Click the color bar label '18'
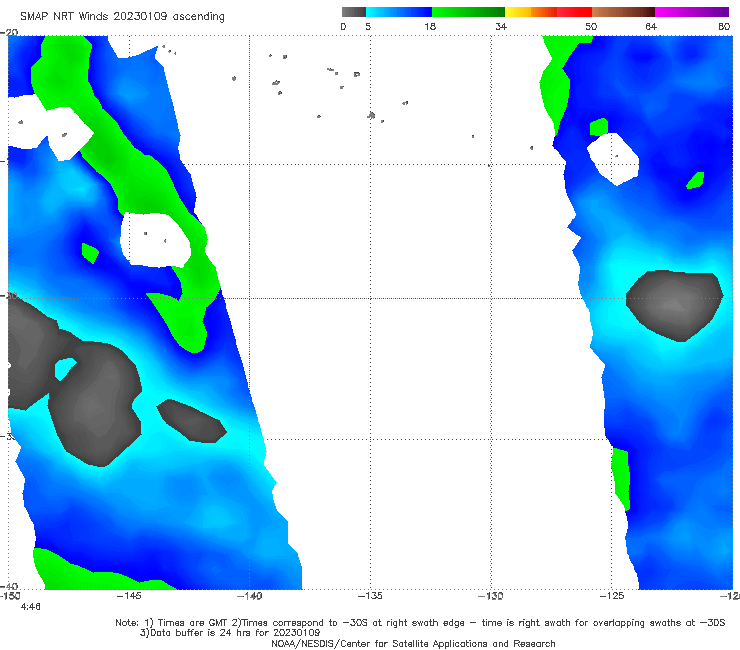The width and height of the screenshot is (740, 650). (x=430, y=27)
